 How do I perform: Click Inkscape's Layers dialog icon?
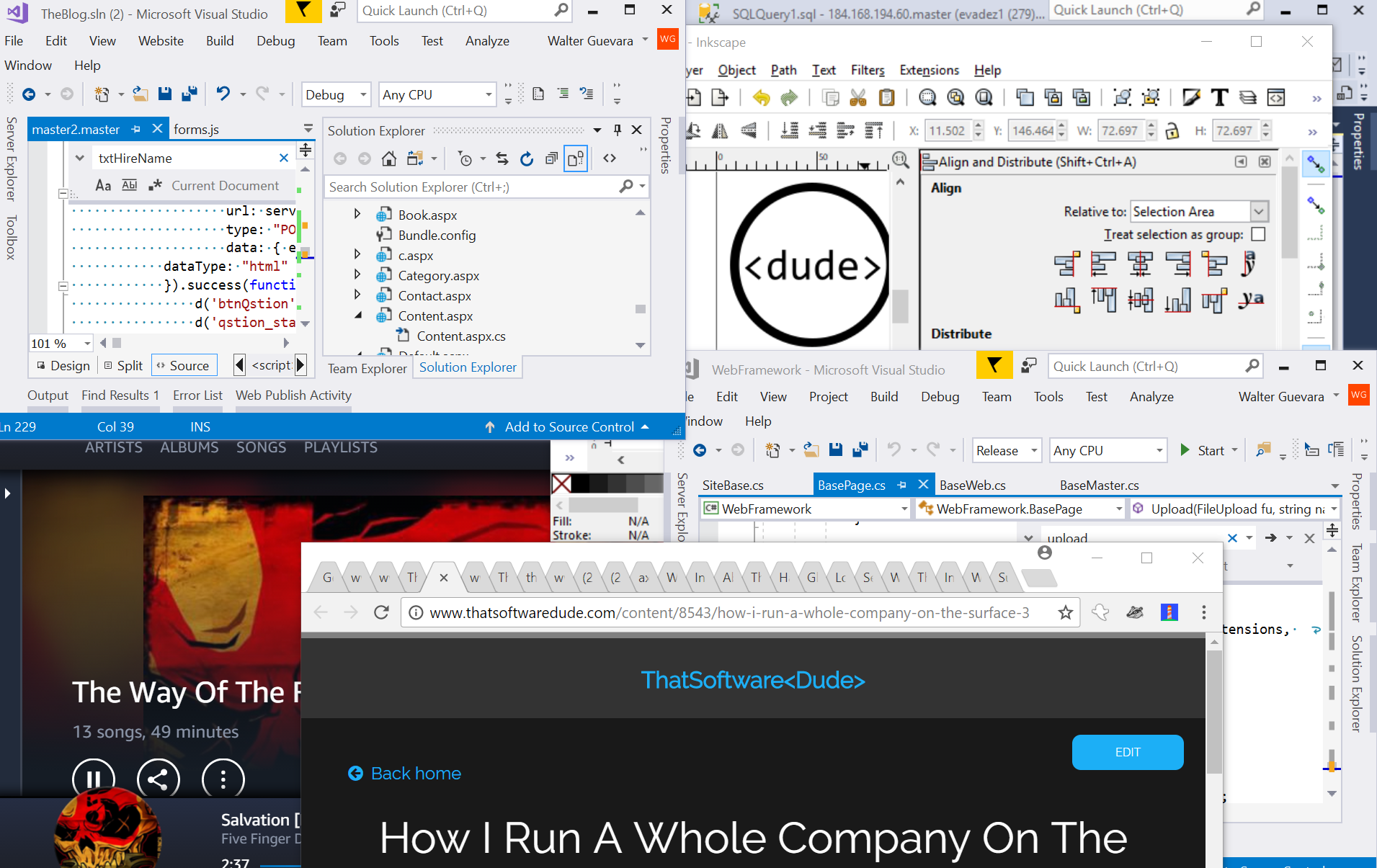pyautogui.click(x=1247, y=97)
